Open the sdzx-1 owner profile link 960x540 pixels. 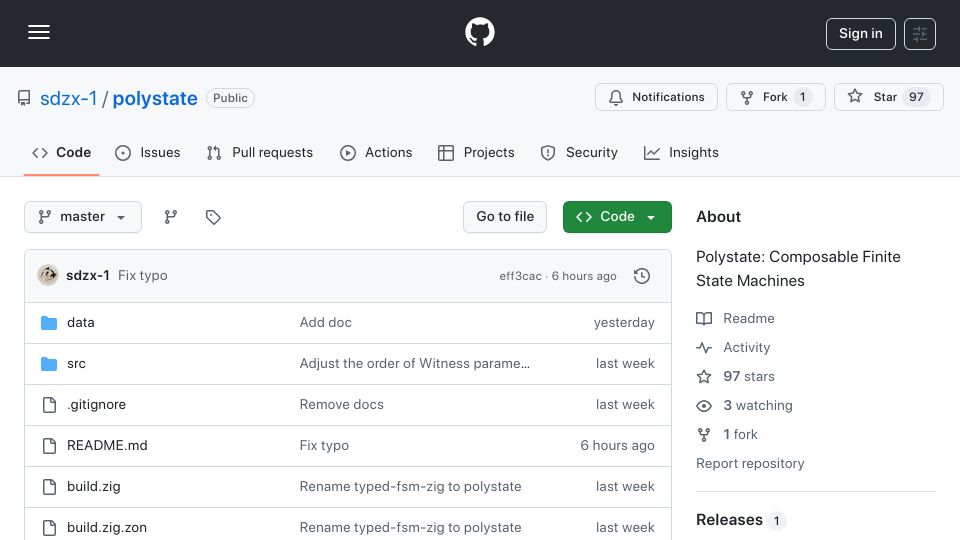point(69,98)
